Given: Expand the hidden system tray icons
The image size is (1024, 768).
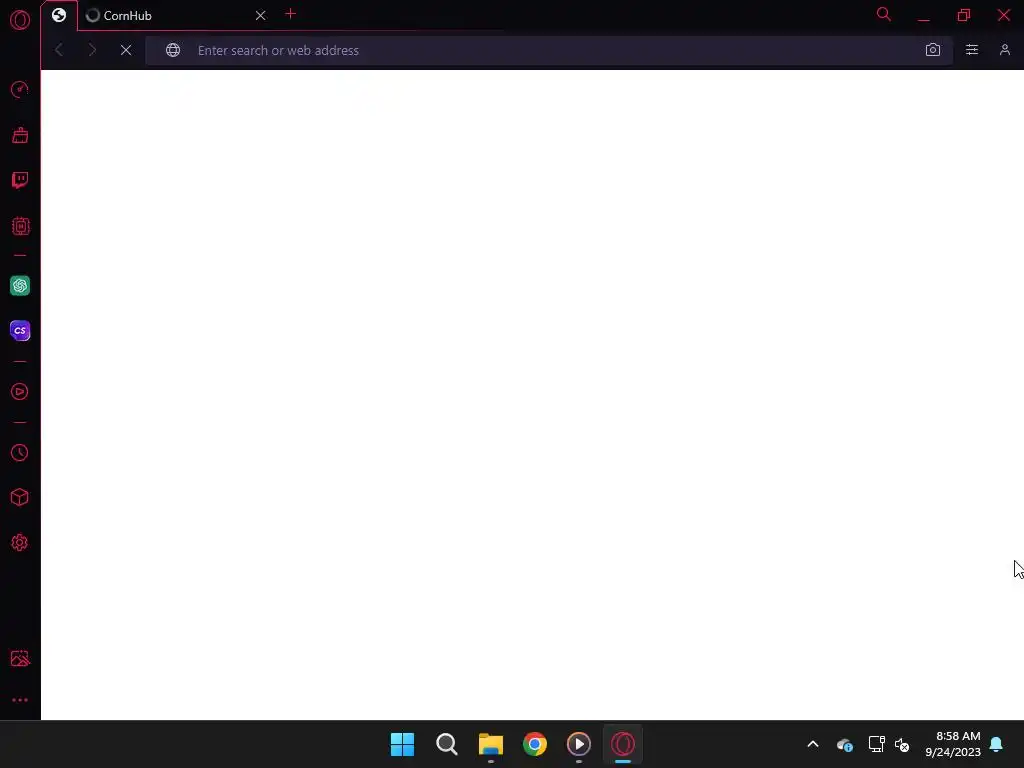Looking at the screenshot, I should point(813,744).
